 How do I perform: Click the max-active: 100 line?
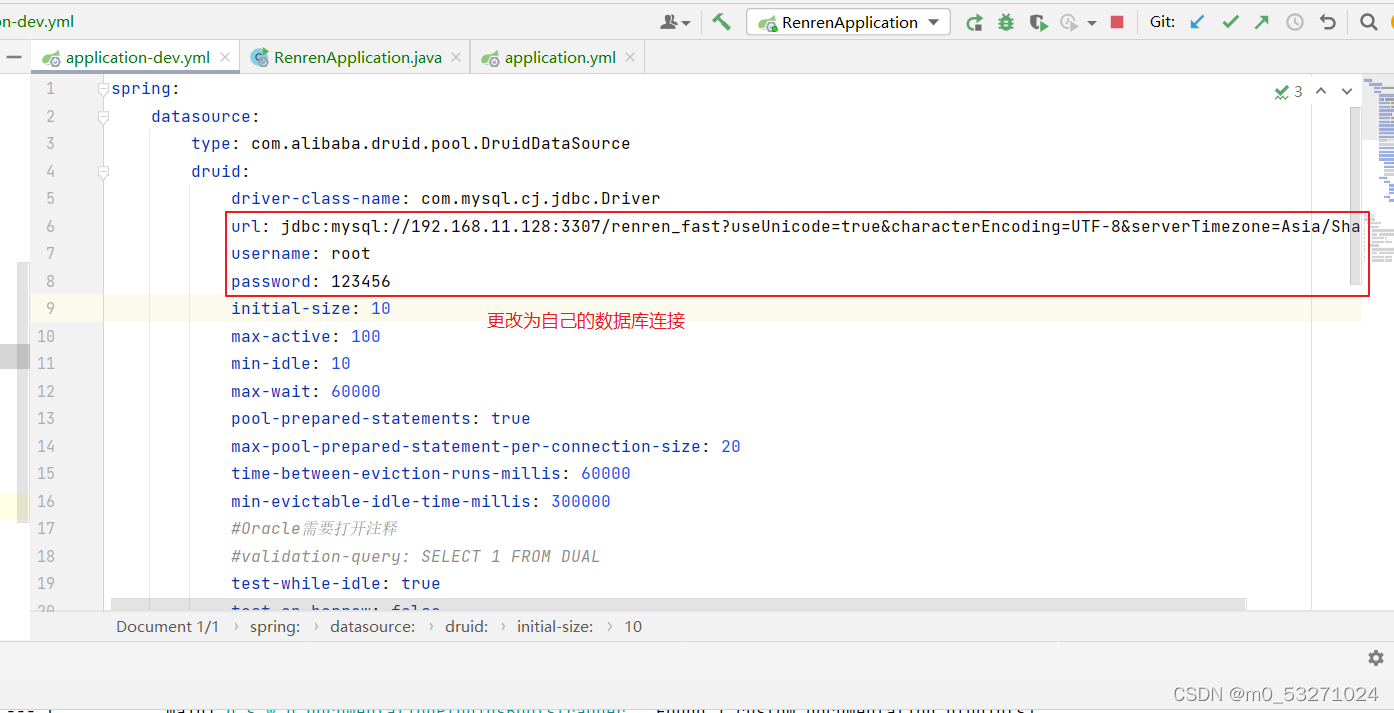tap(305, 336)
